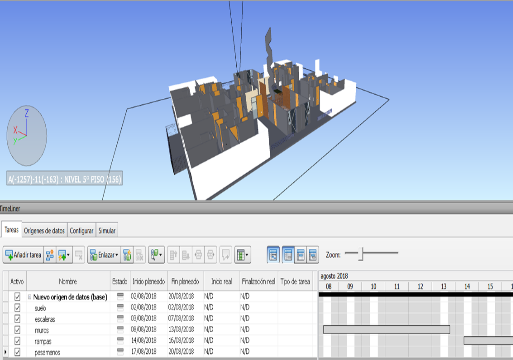The width and height of the screenshot is (513, 360).
Task: Click the Inicio planeado column header
Action: pos(149,281)
